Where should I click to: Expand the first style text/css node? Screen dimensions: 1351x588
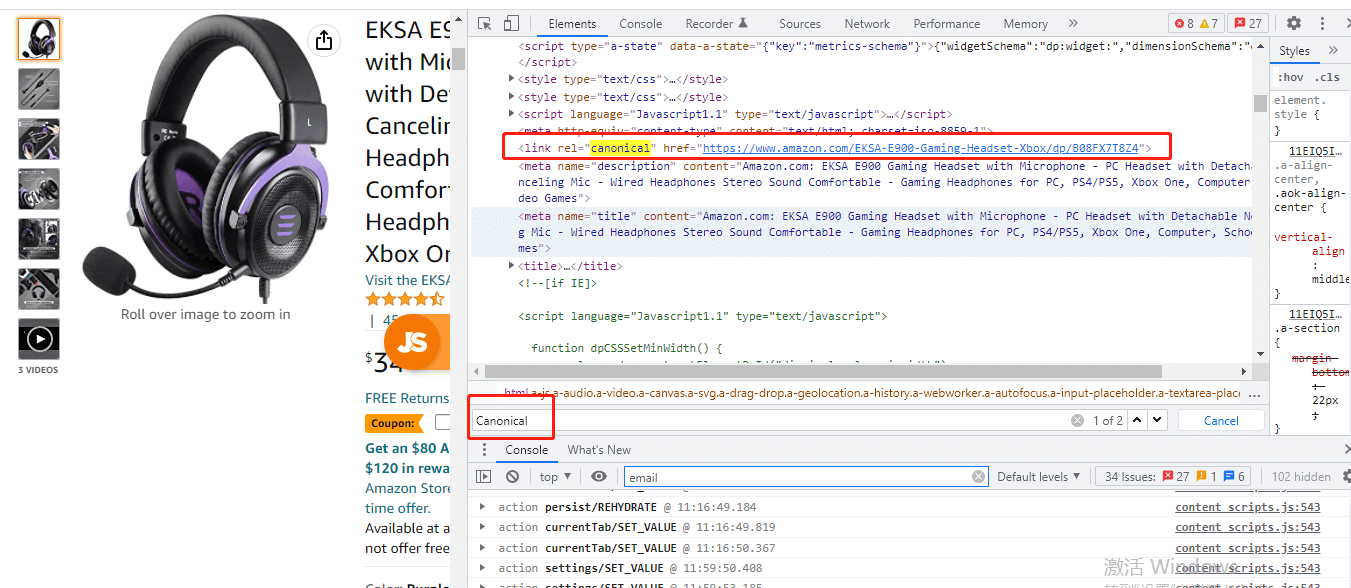click(513, 79)
